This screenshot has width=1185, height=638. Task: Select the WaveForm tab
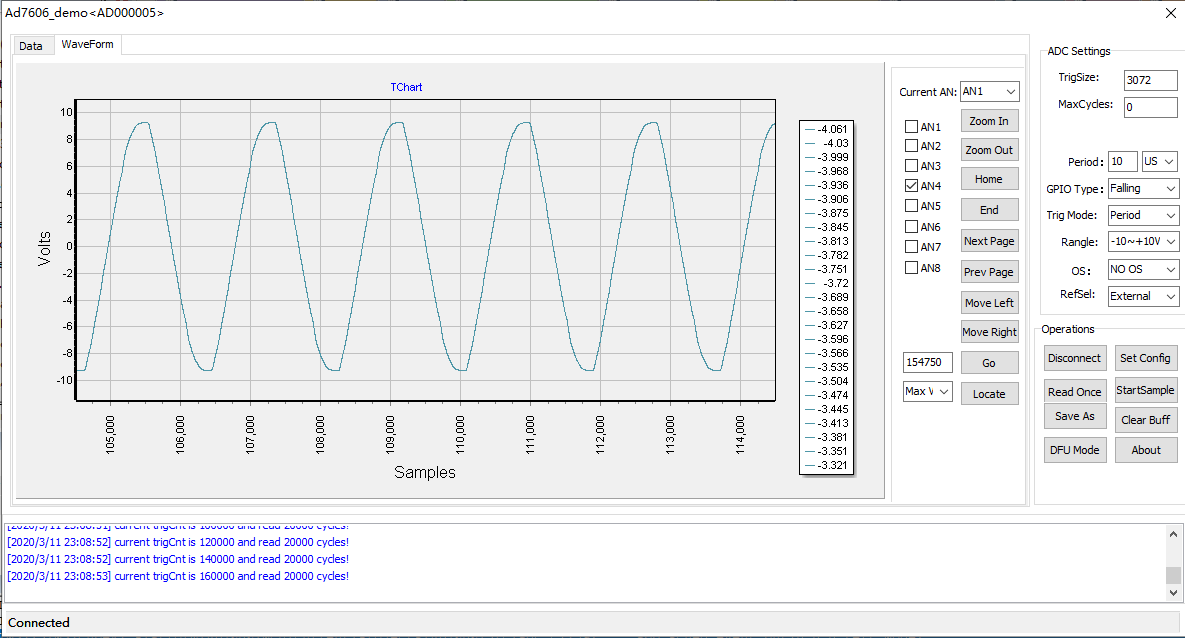88,45
